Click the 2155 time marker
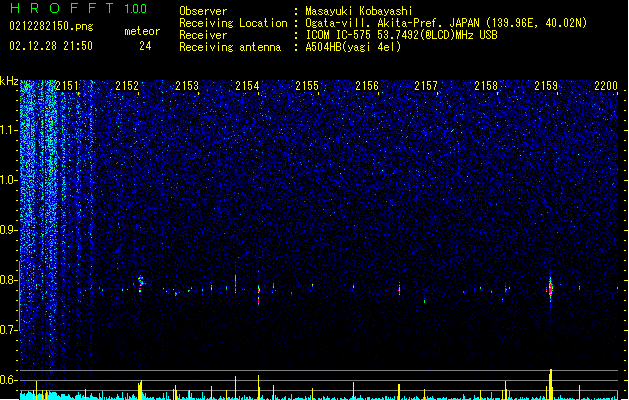 307,86
